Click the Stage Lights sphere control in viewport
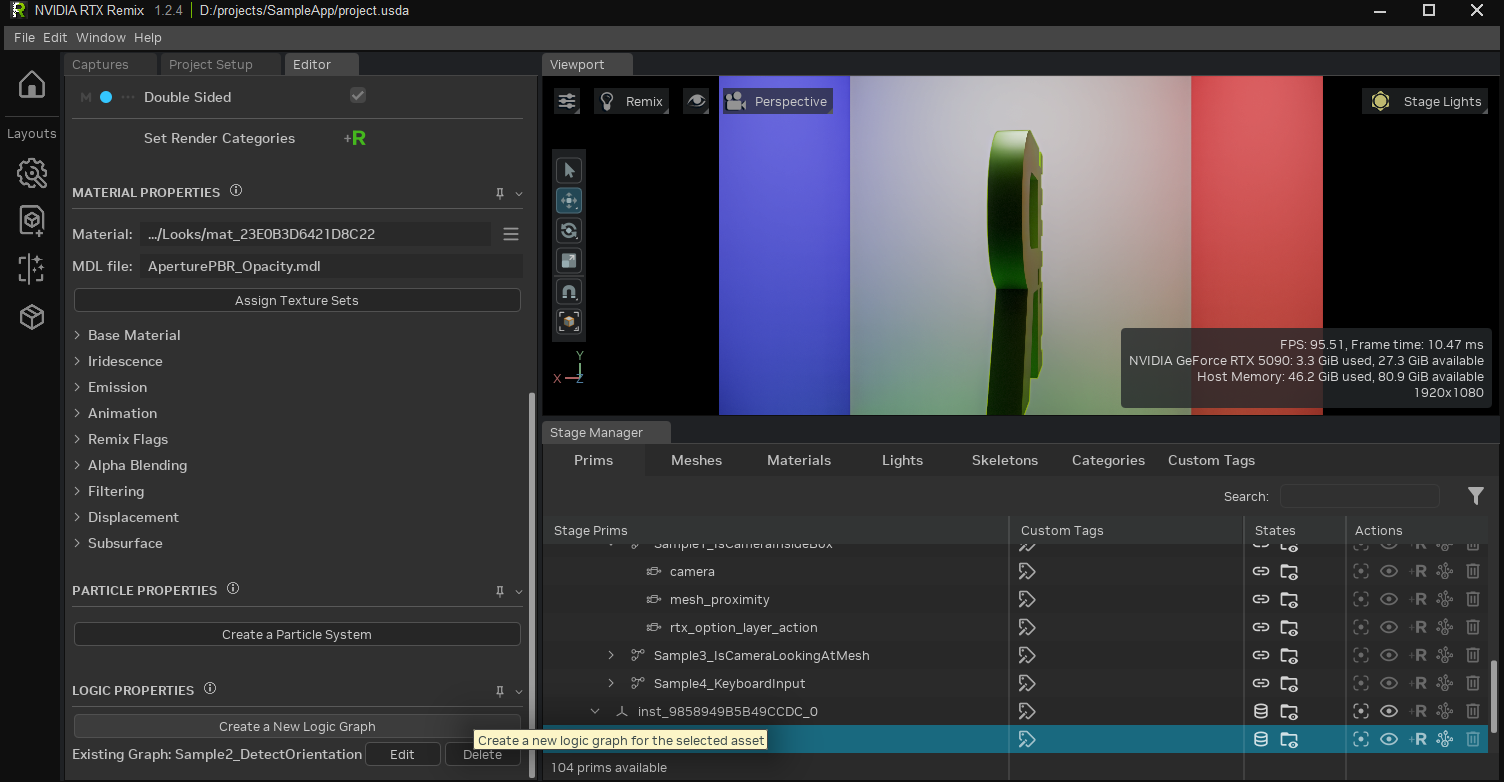The width and height of the screenshot is (1504, 782). (1380, 100)
